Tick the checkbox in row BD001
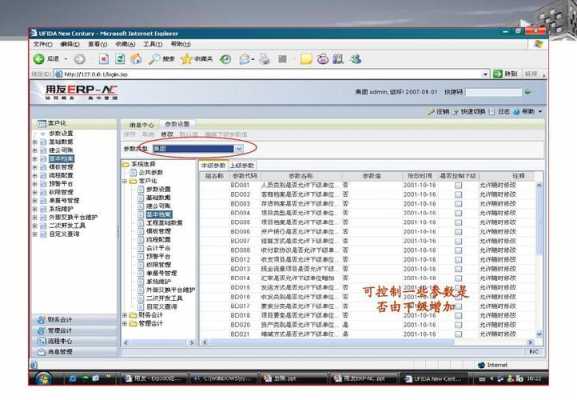The image size is (577, 400). click(x=458, y=185)
